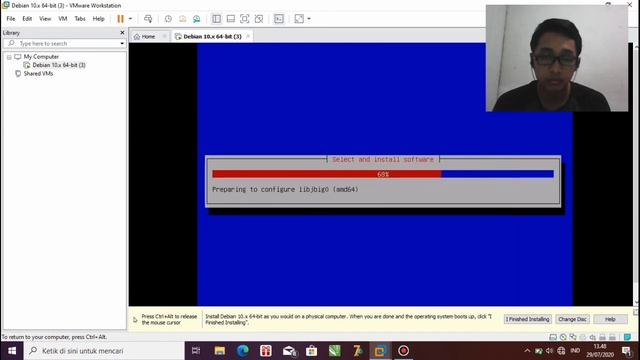Screen dimensions: 640x360
Task: Close the Debian 10.x 64-bit (3) tab
Action: pyautogui.click(x=248, y=36)
